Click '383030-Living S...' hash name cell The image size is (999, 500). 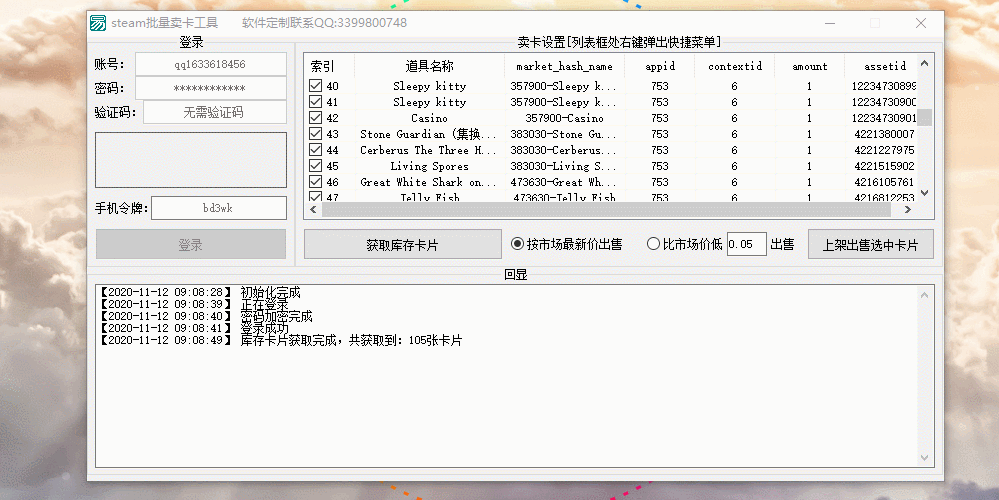(x=564, y=166)
